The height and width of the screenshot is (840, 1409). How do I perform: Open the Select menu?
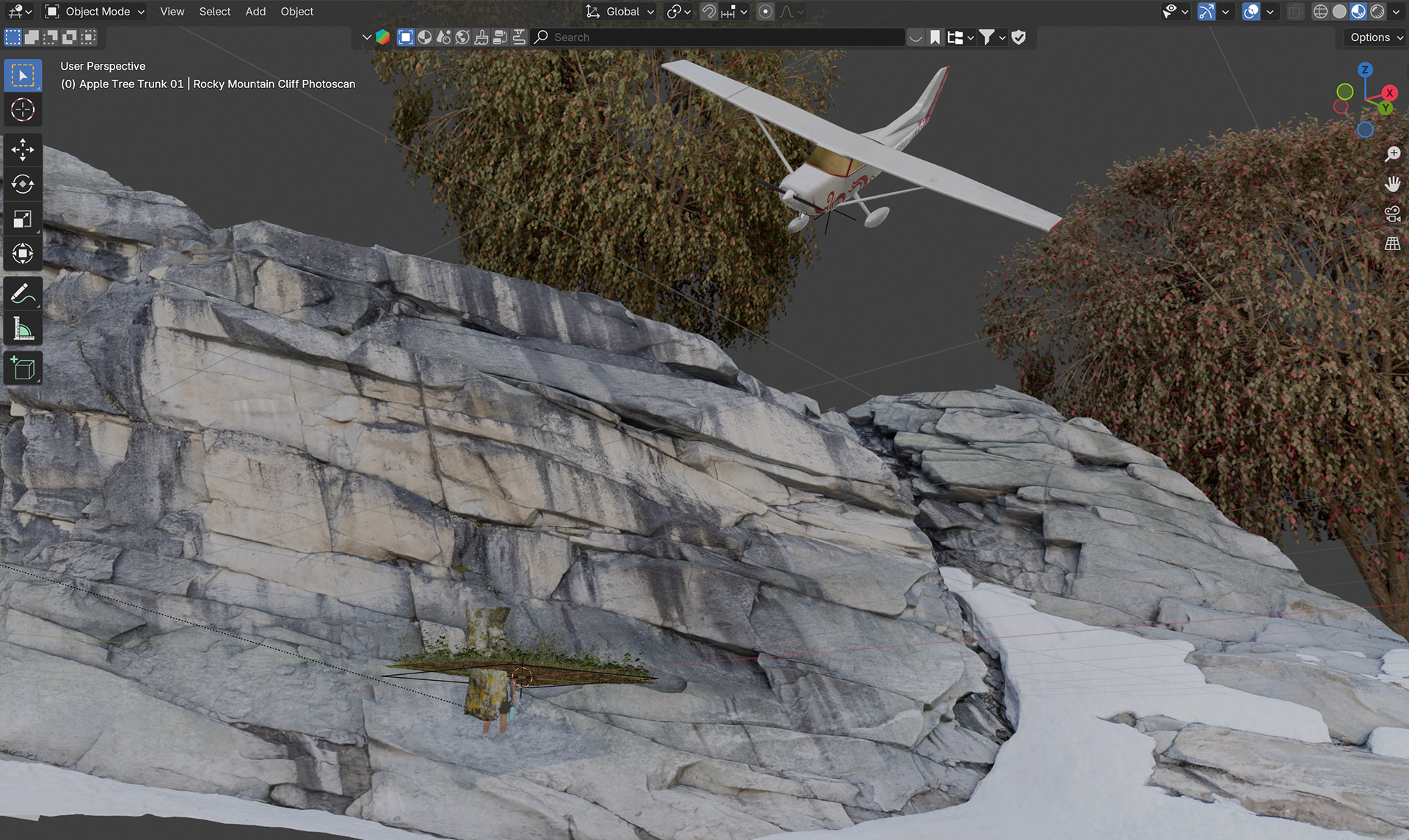(x=214, y=12)
